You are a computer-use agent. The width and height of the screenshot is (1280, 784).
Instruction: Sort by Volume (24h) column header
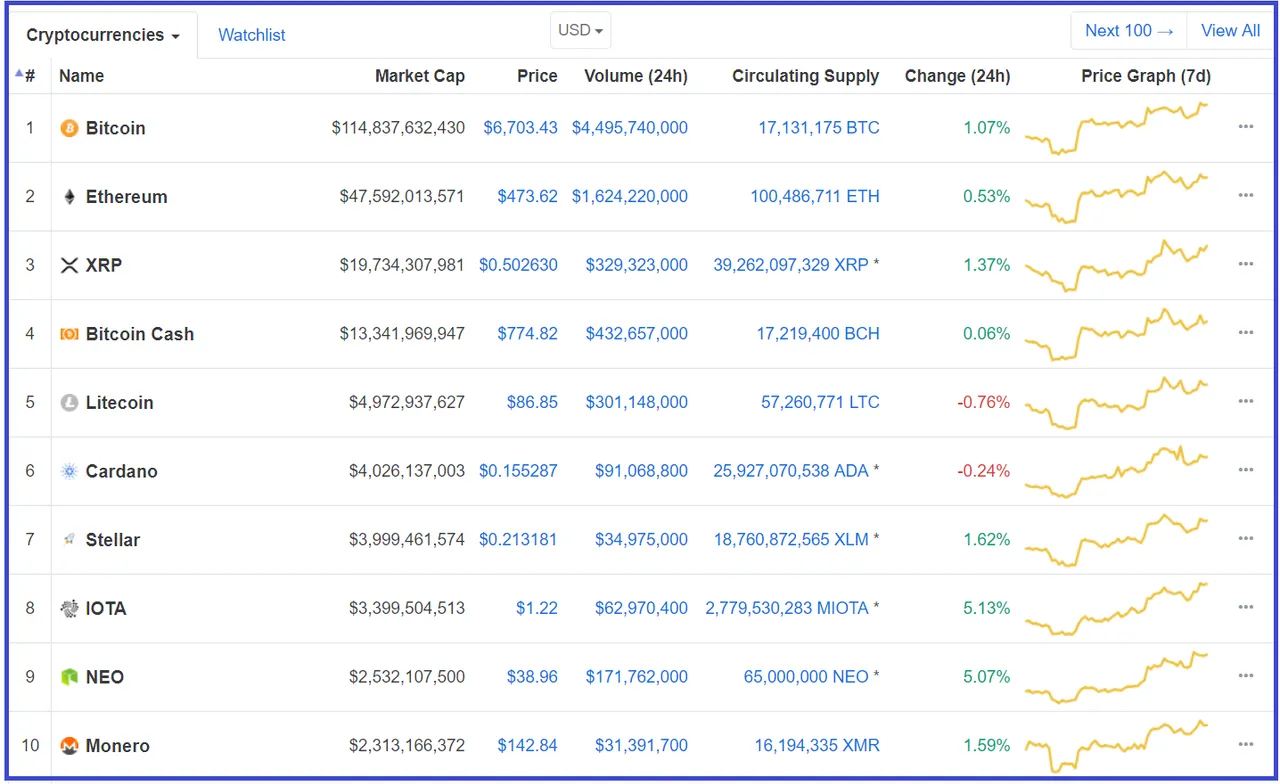point(636,76)
